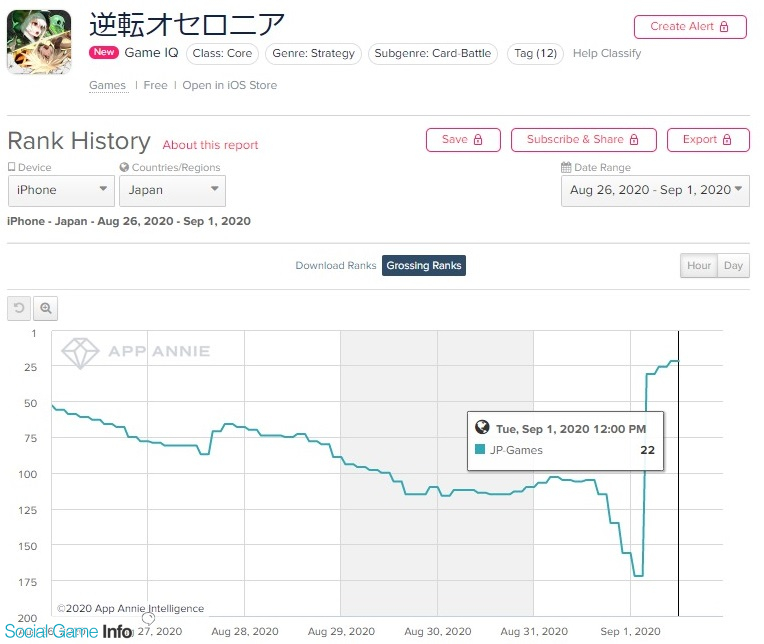Click the Tag (12) pill
Viewport: 764px width, 644px height.
535,54
